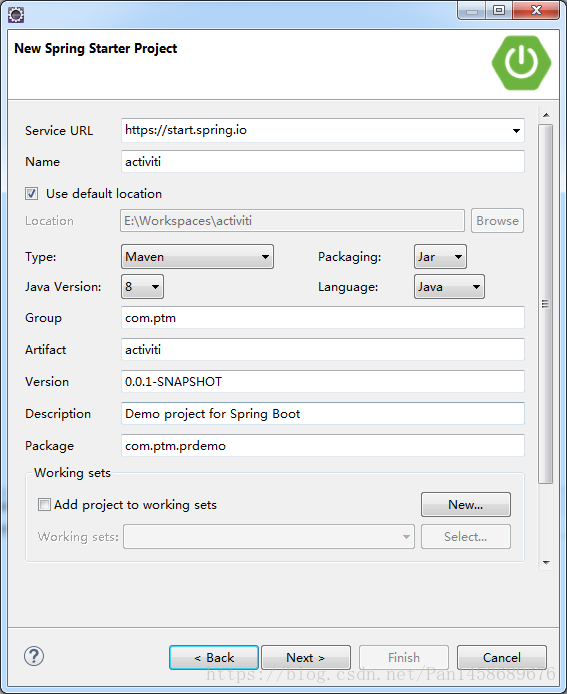Click the vertical scrollbar thumb
The height and width of the screenshot is (694, 567).
[x=546, y=304]
